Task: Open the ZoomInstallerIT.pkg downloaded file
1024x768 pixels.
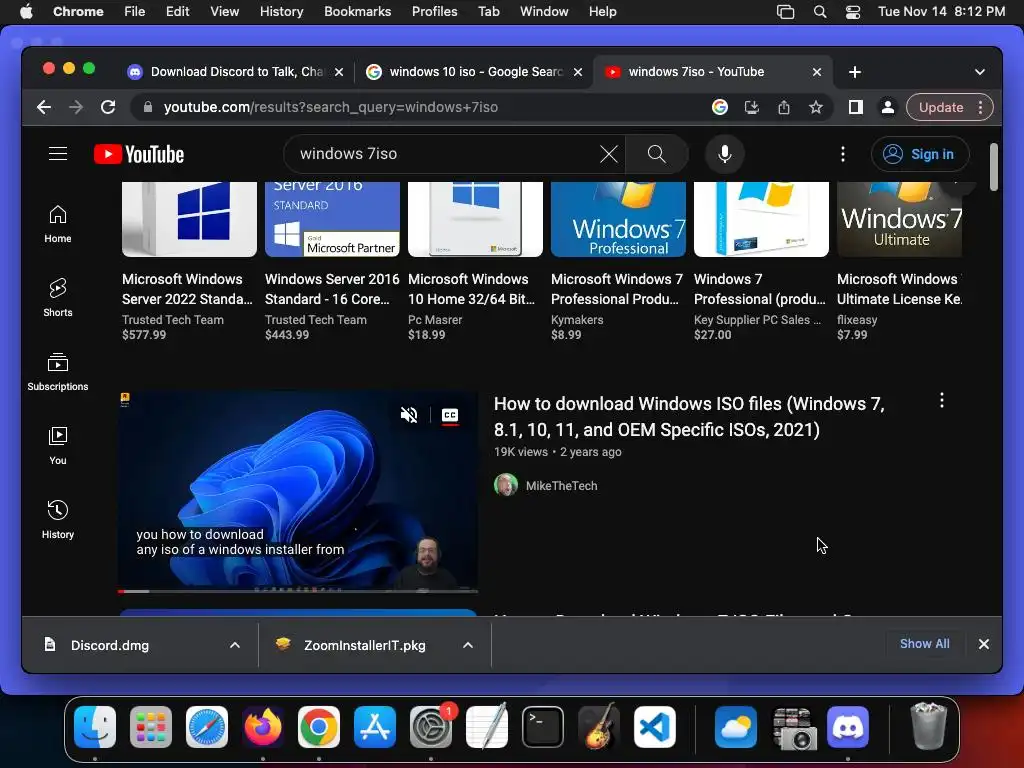Action: [364, 645]
